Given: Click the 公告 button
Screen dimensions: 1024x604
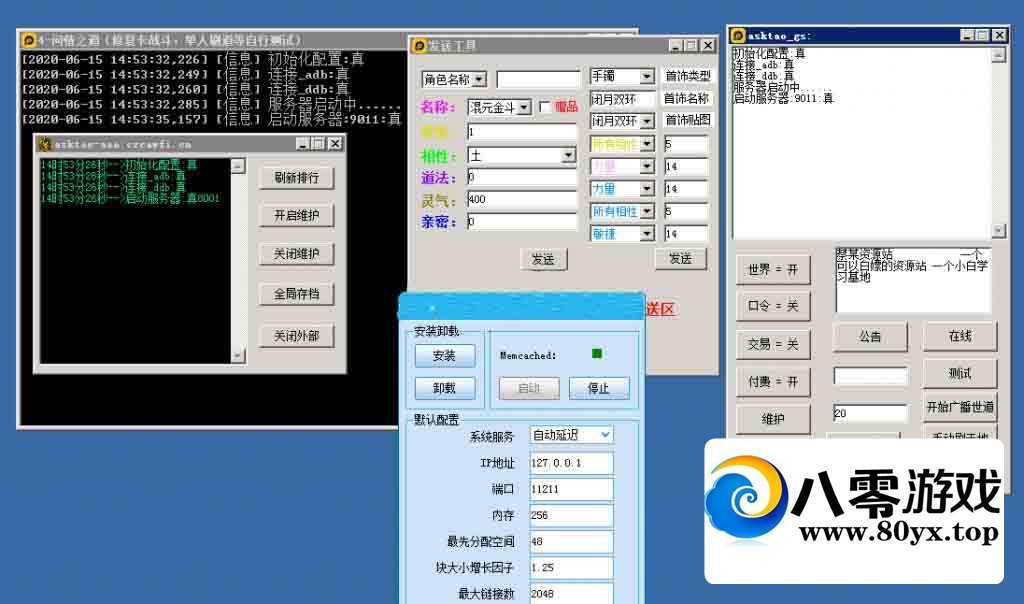Looking at the screenshot, I should tap(870, 337).
